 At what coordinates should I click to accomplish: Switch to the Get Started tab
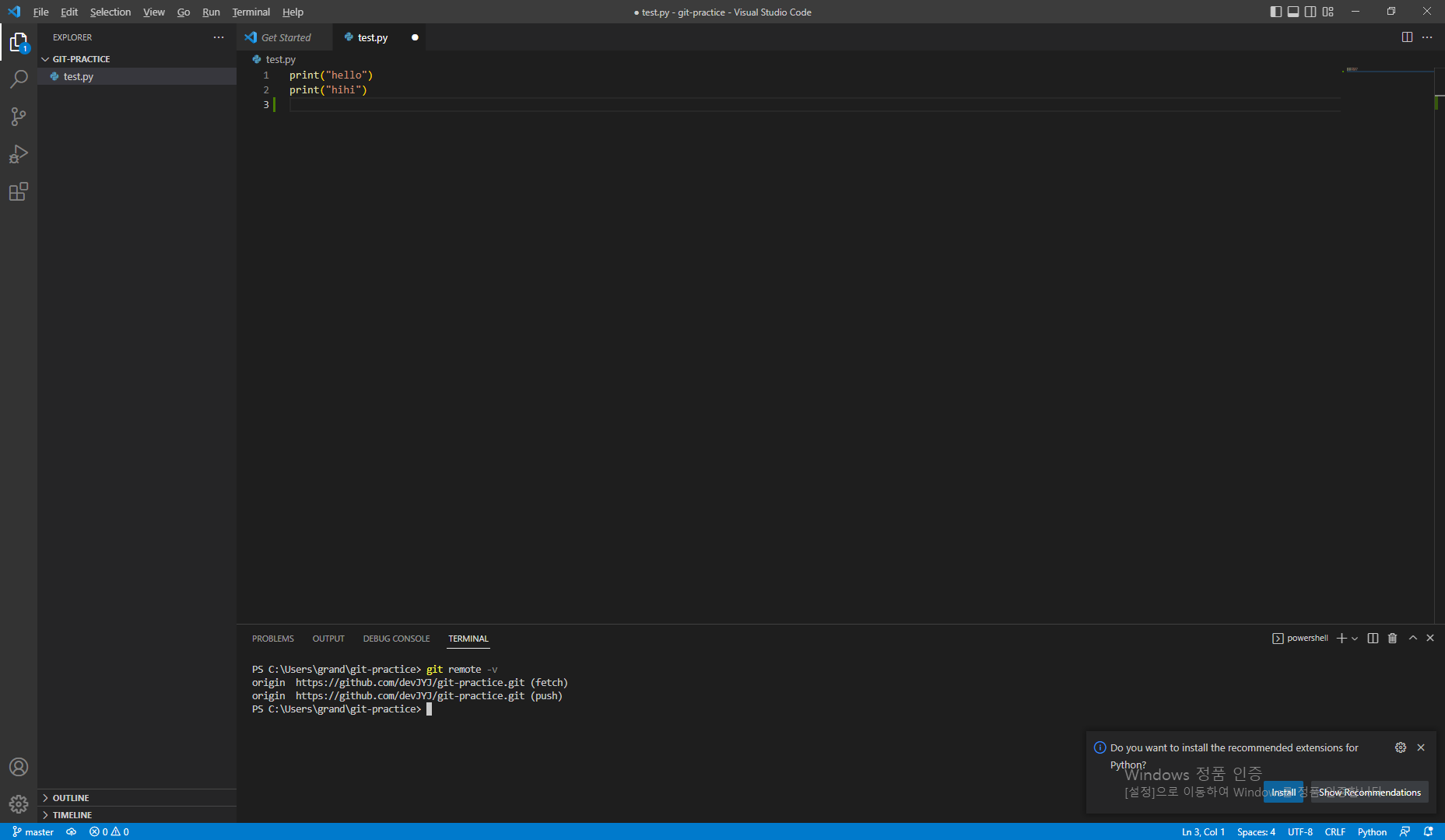click(285, 37)
